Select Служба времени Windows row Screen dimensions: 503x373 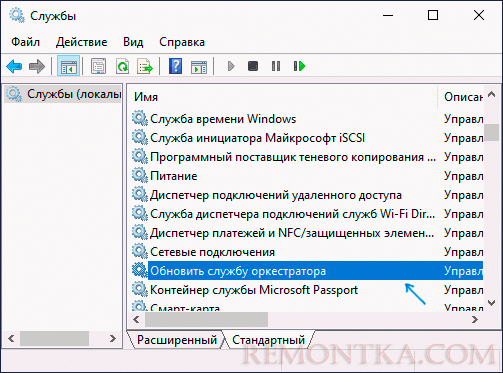click(x=307, y=119)
